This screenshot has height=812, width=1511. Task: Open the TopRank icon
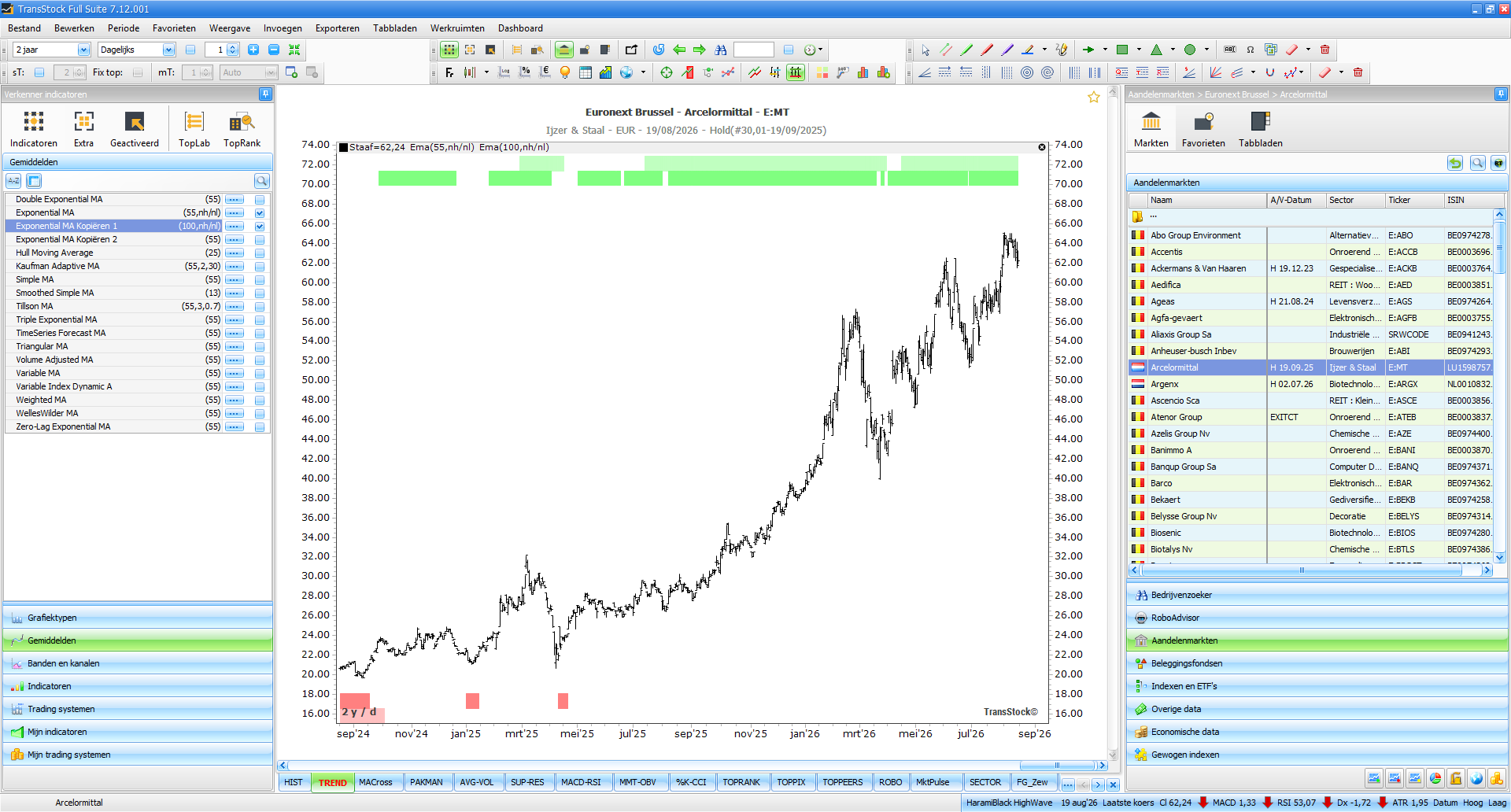pos(242,129)
